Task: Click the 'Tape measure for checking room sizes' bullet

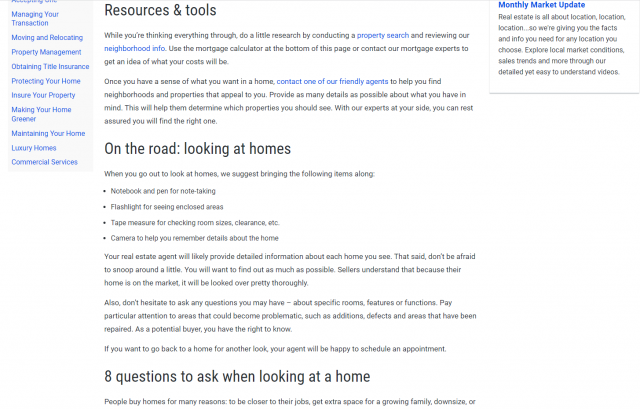Action: coord(195,222)
